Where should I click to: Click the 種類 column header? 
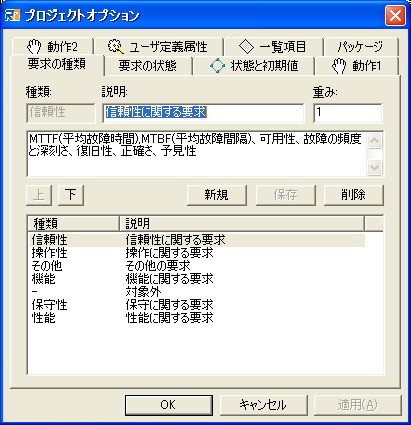tap(73, 224)
